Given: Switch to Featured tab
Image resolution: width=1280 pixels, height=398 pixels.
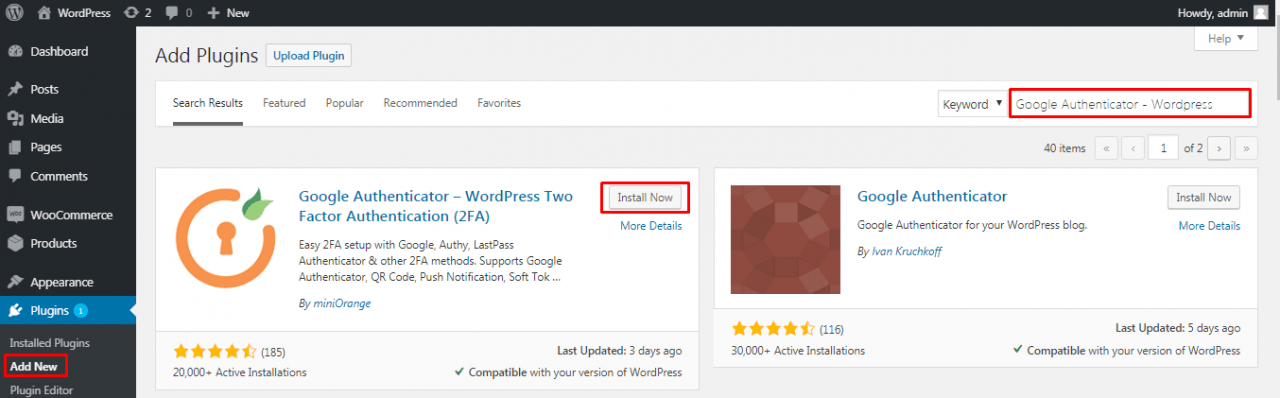Looking at the screenshot, I should [x=284, y=103].
